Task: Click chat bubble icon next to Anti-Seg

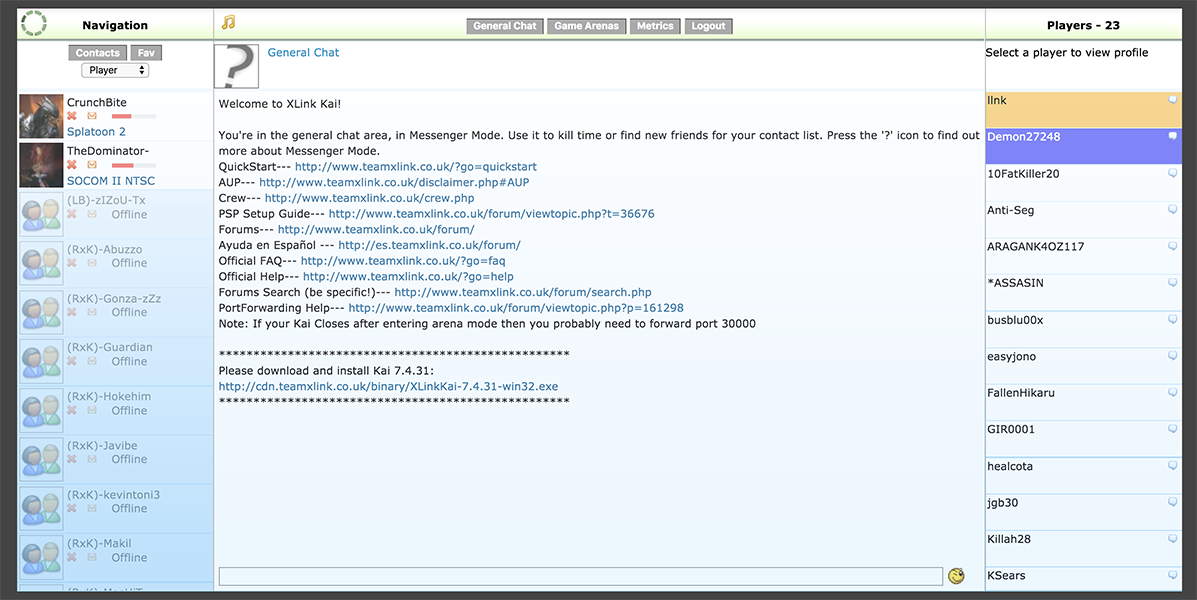Action: coord(1173,210)
